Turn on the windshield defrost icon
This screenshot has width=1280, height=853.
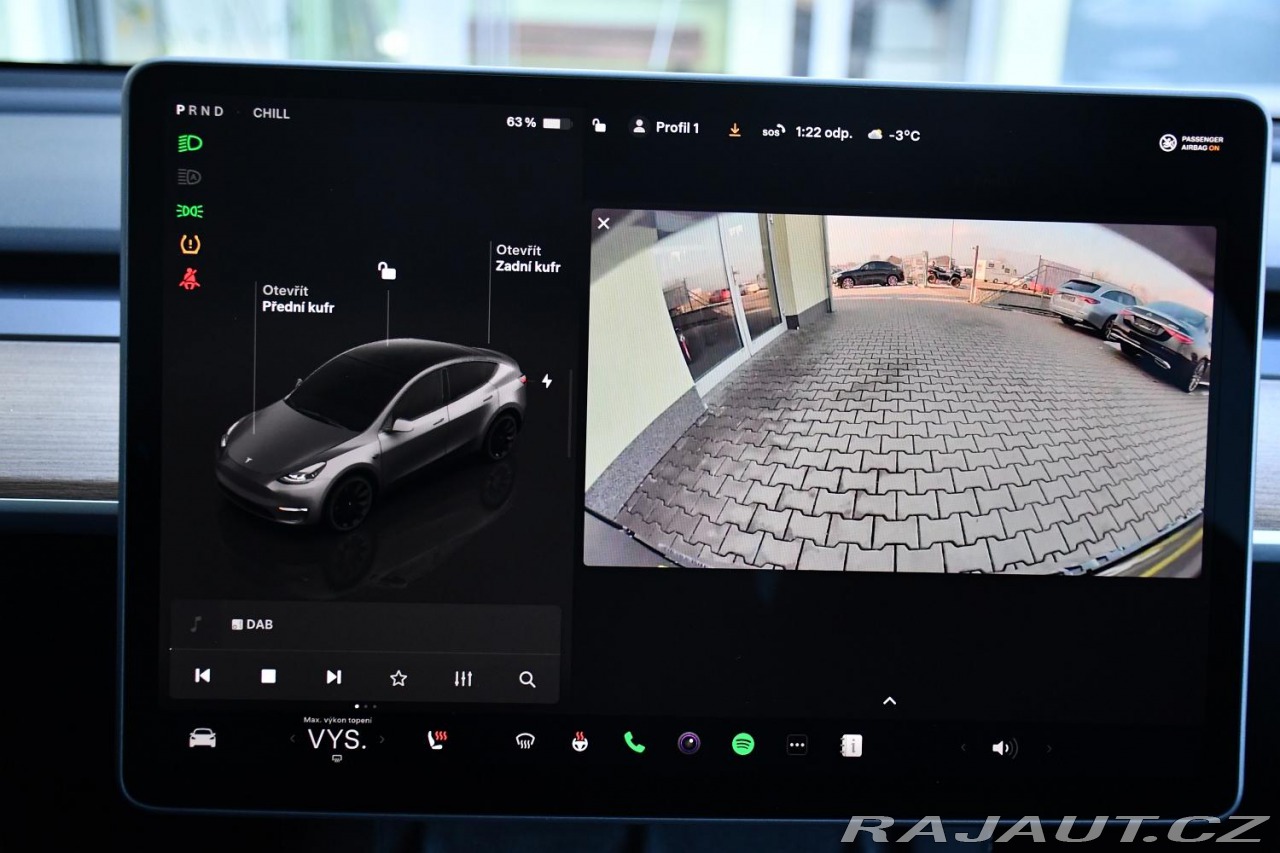[x=525, y=742]
